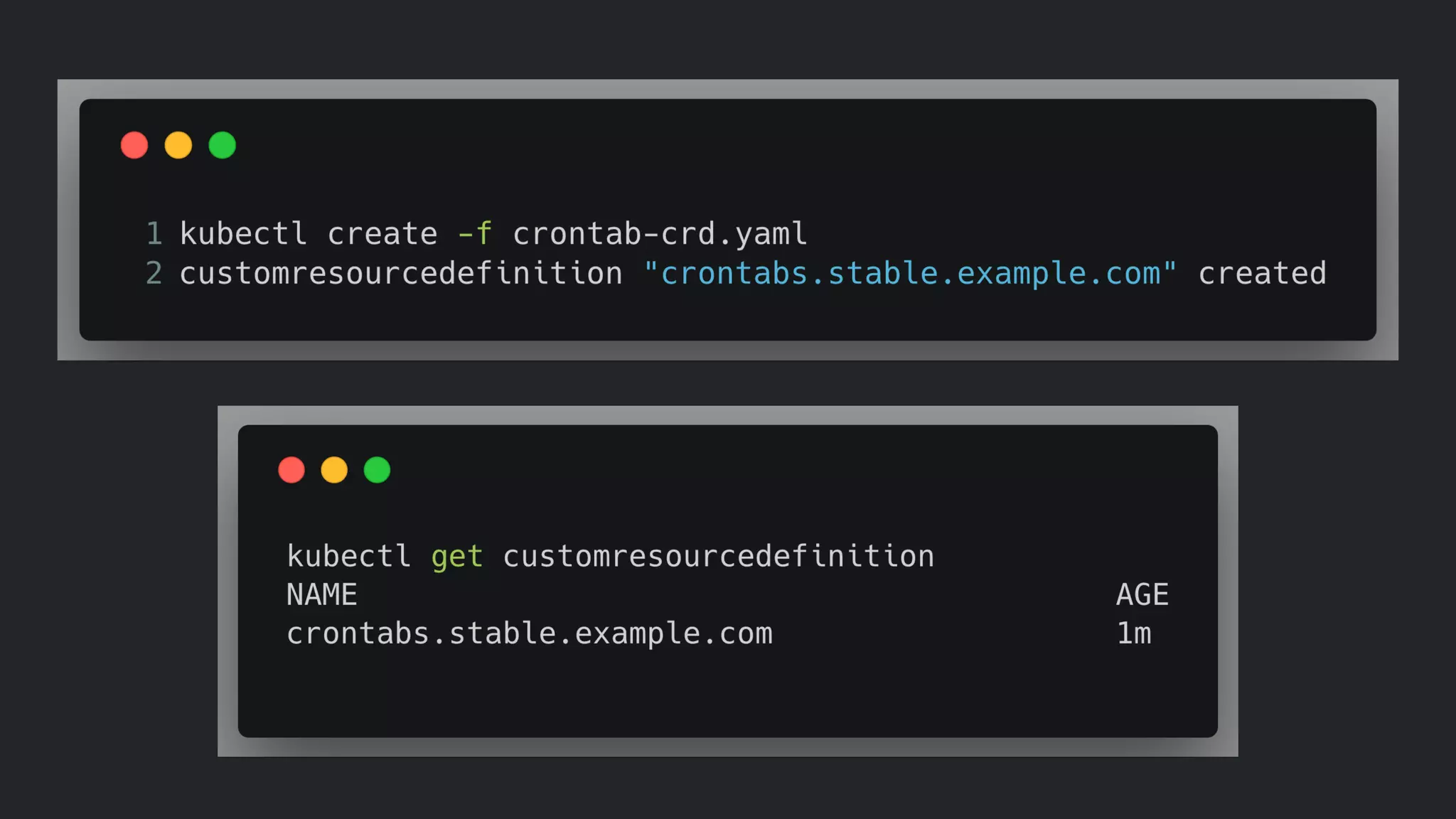Click the word "create" in the first command
This screenshot has height=819, width=1456.
[382, 234]
